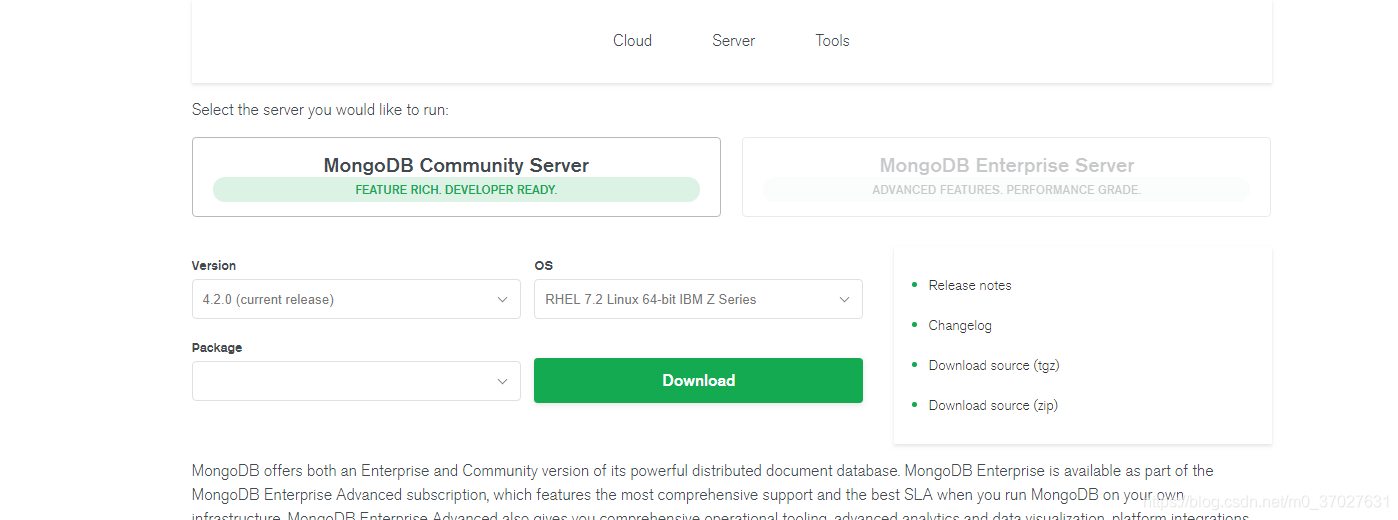Click Download source (zip) link
This screenshot has width=1398, height=520.
coord(993,405)
